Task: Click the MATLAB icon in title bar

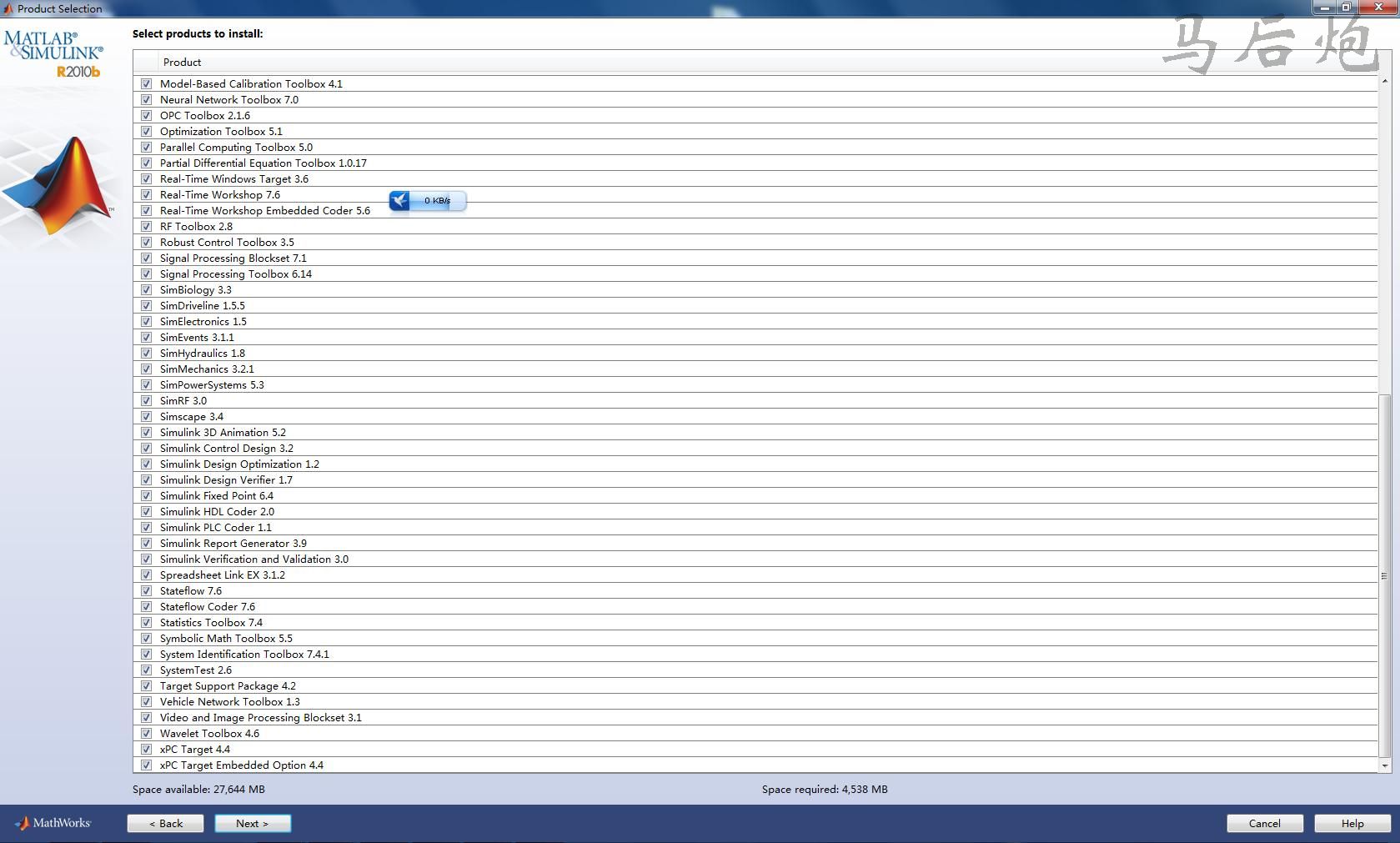Action: [x=8, y=8]
